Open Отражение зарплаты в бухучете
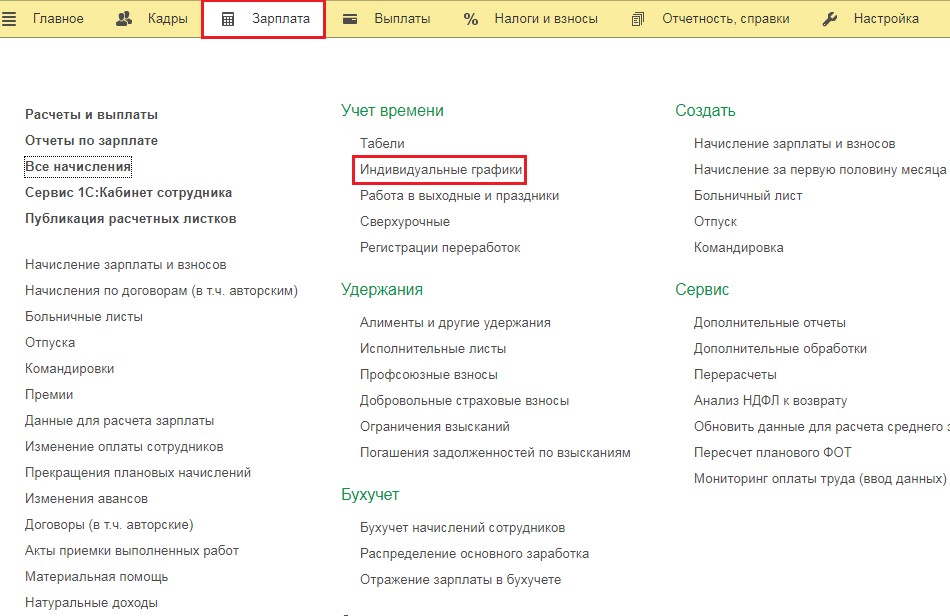 coord(460,580)
